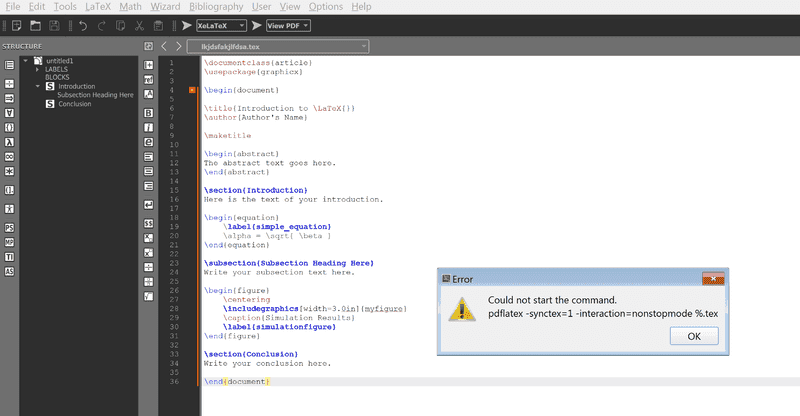Screen dimensions: 800x416
Task: Toggle the orange bookmark marker on line 4
Action: [192, 90]
